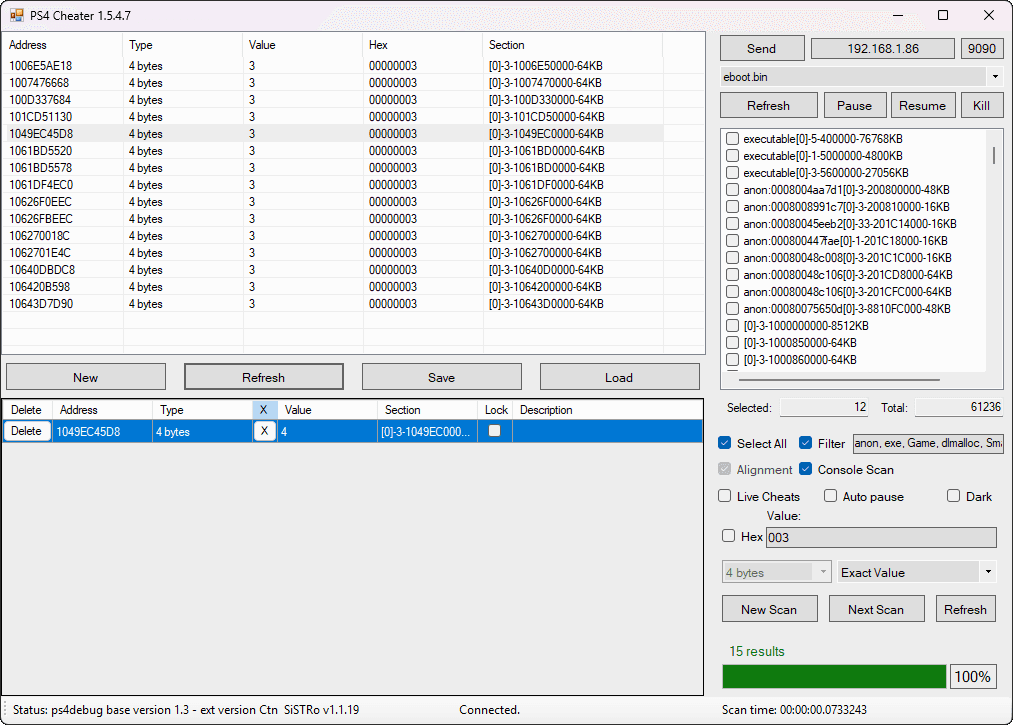
Task: Select result row 1061BD5520
Action: pos(333,151)
